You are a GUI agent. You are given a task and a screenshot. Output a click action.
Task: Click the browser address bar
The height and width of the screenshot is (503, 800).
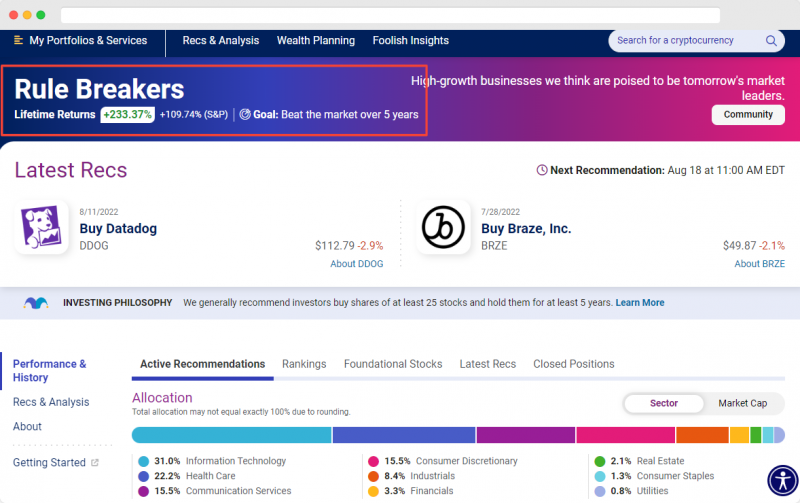[x=390, y=15]
